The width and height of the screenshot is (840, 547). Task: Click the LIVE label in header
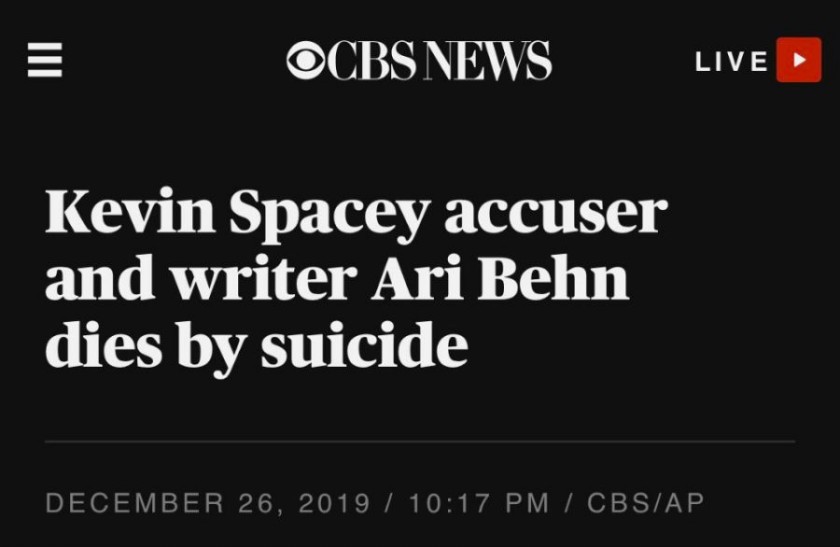(732, 61)
